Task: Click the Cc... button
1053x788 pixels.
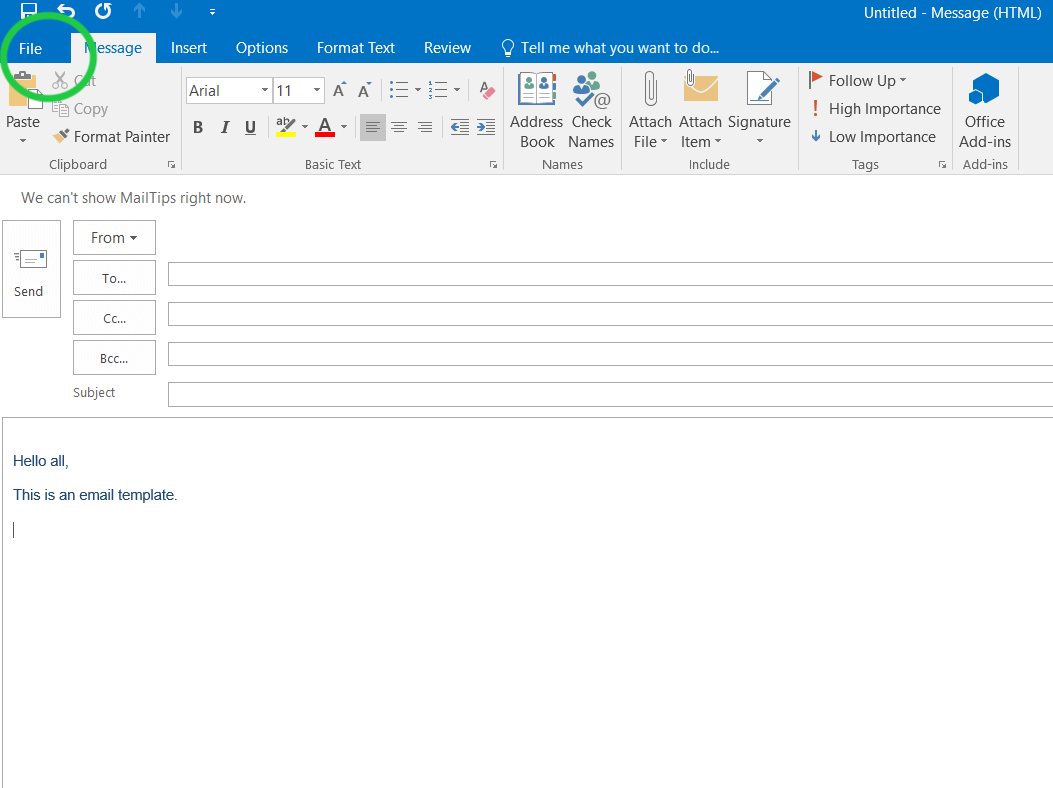Action: [114, 318]
